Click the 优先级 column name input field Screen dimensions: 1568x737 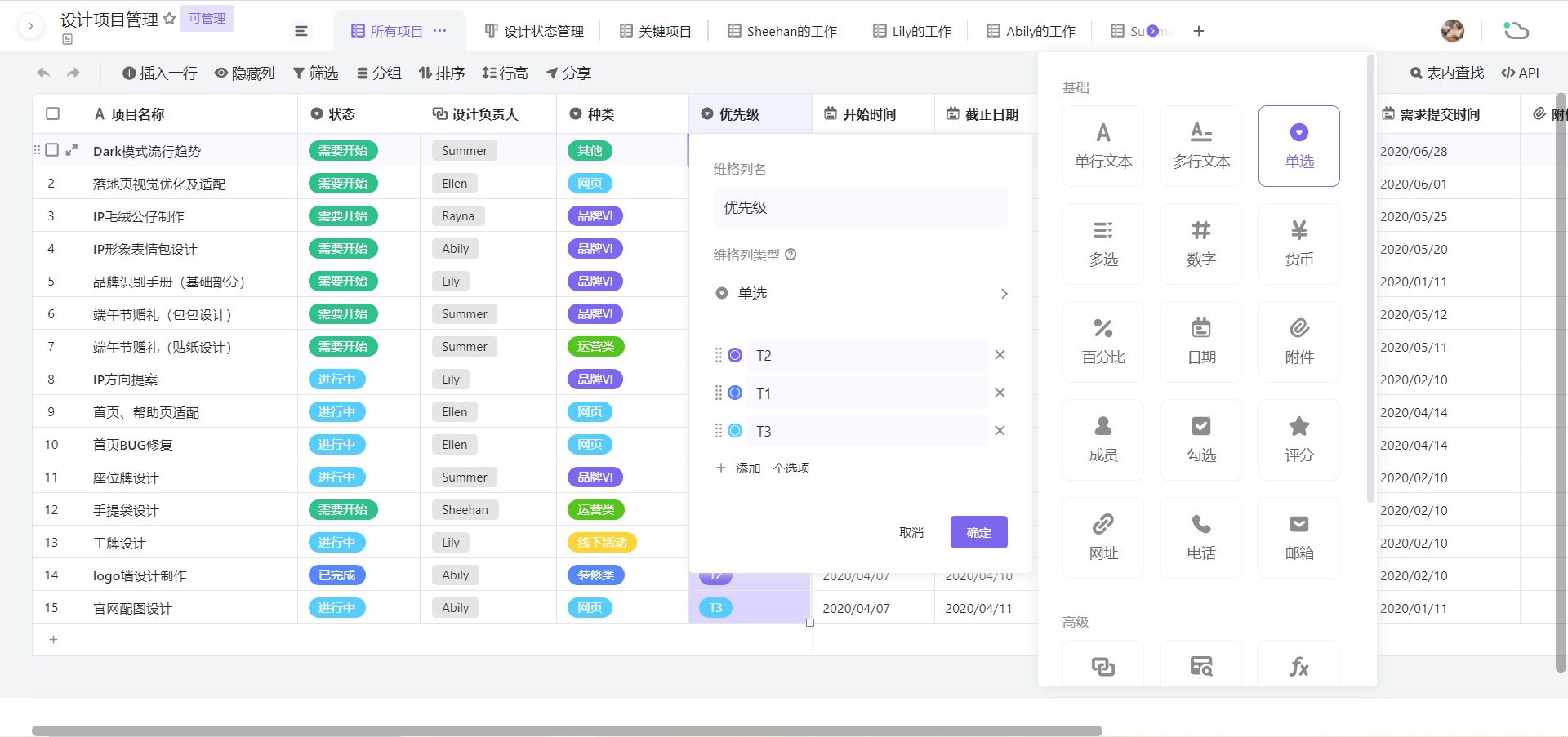click(x=859, y=207)
